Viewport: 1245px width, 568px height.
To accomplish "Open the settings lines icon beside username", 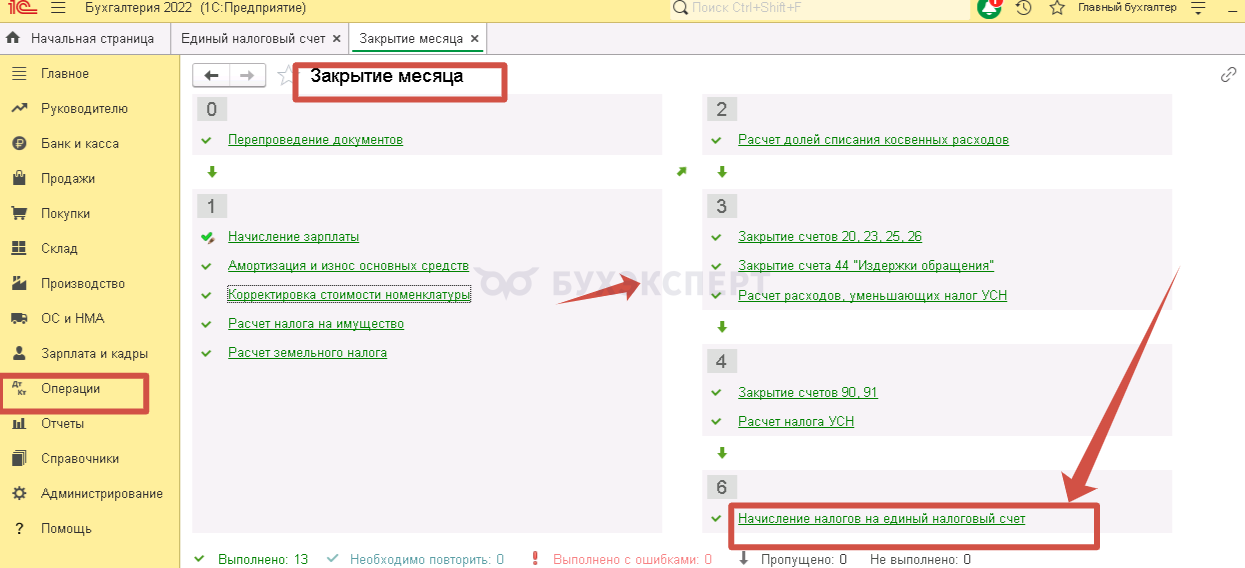I will click(x=1199, y=8).
